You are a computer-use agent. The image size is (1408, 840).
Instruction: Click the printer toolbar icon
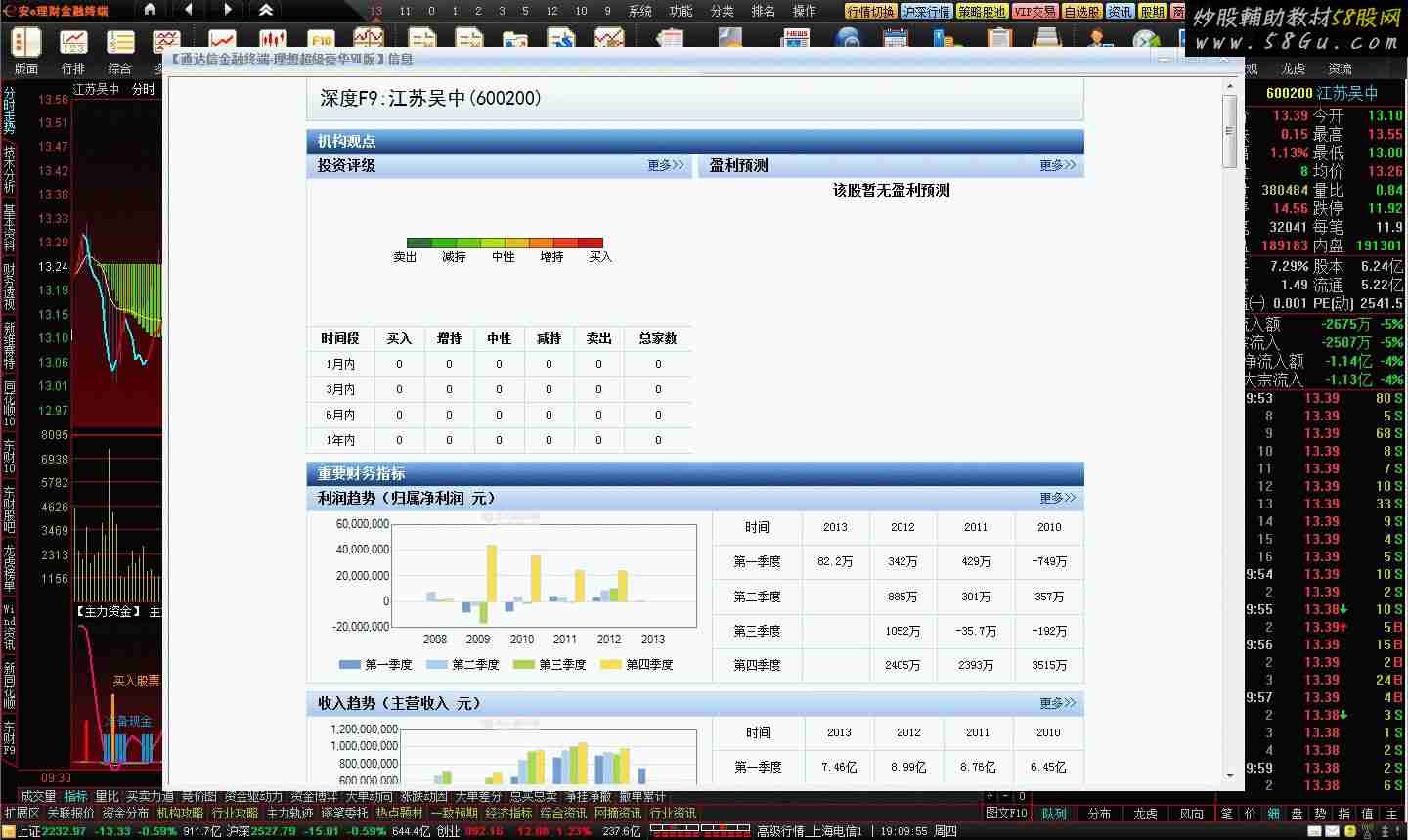click(1047, 39)
